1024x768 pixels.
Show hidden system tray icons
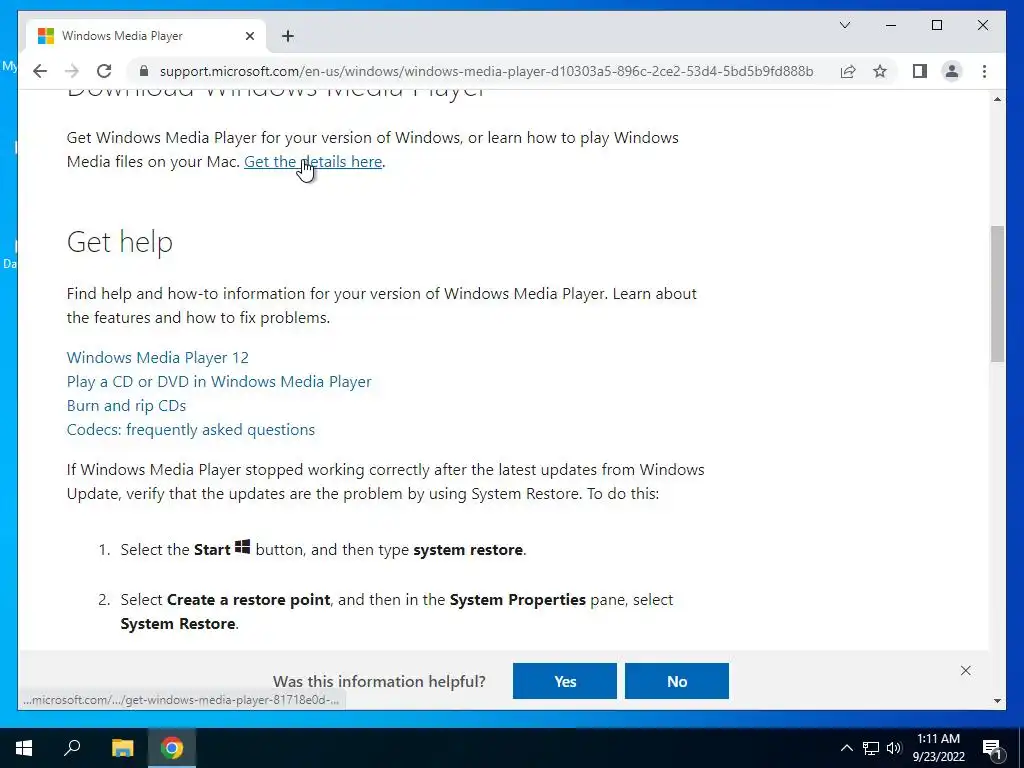[x=846, y=748]
